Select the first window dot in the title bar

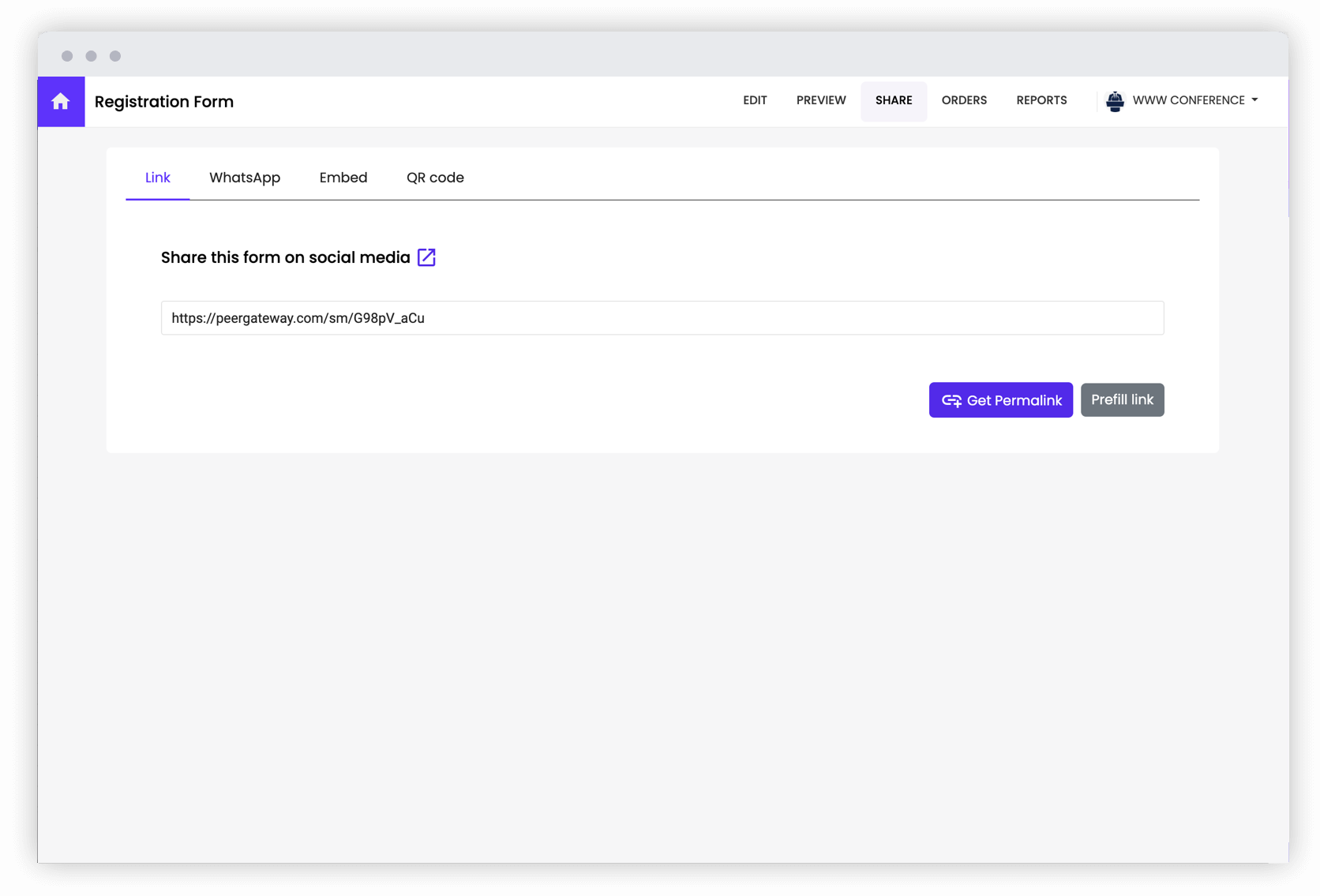[67, 55]
